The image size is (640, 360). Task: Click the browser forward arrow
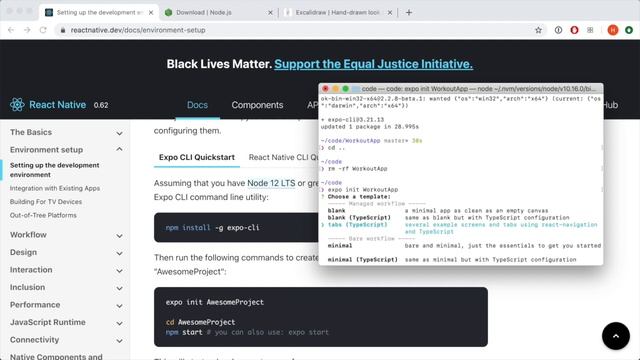tap(27, 30)
